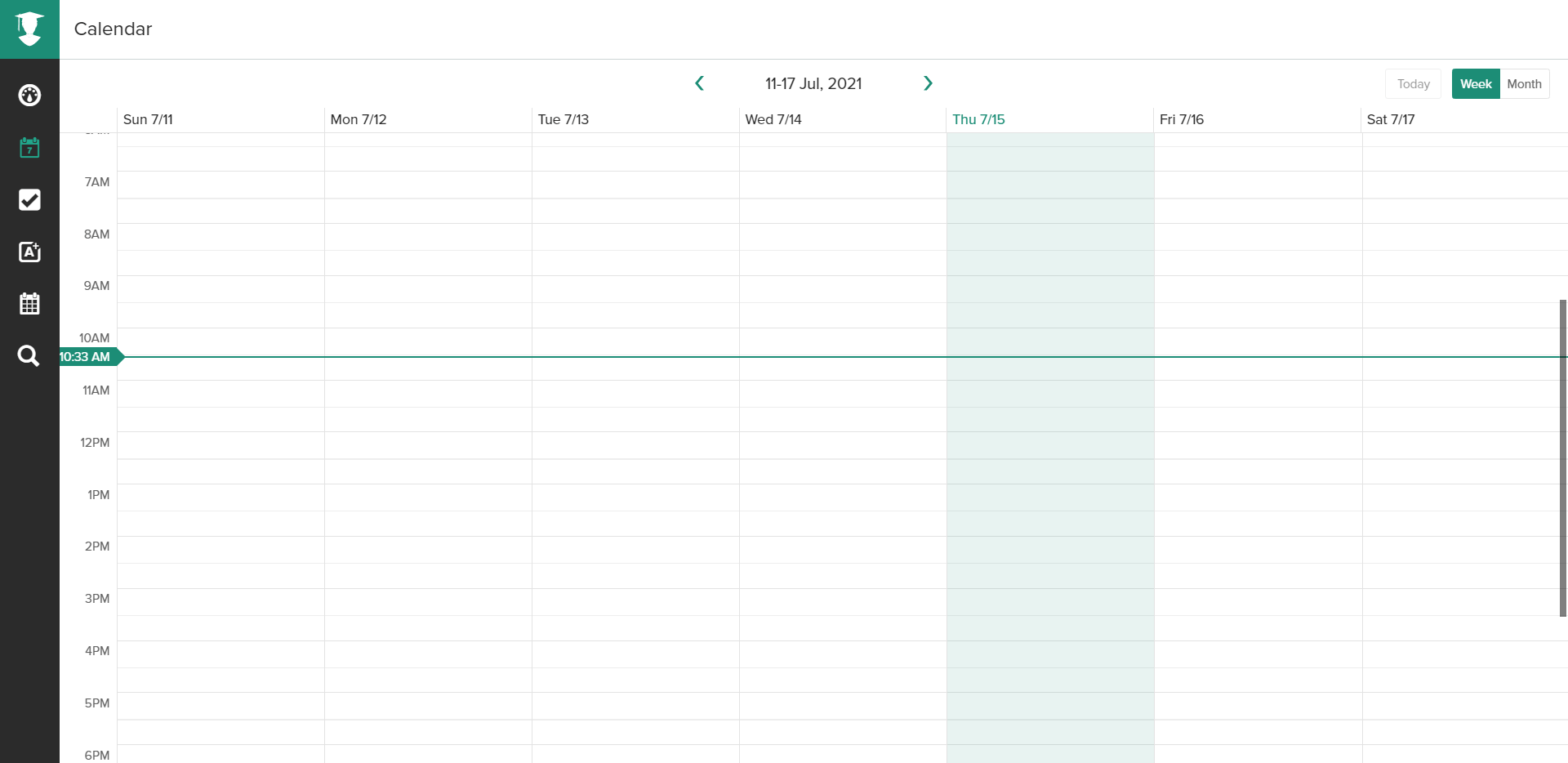Jump to today with the Today button
The width and height of the screenshot is (1568, 763).
click(x=1413, y=83)
